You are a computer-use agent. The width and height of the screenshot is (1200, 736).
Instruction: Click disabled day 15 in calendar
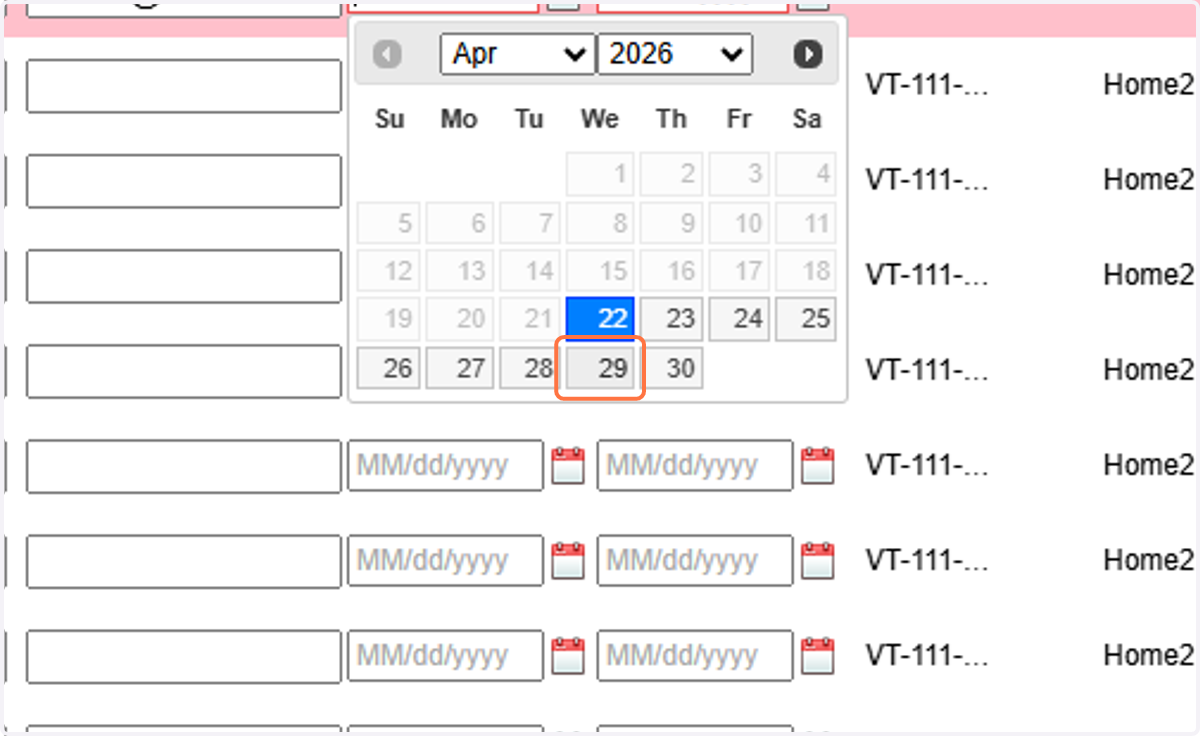600,271
